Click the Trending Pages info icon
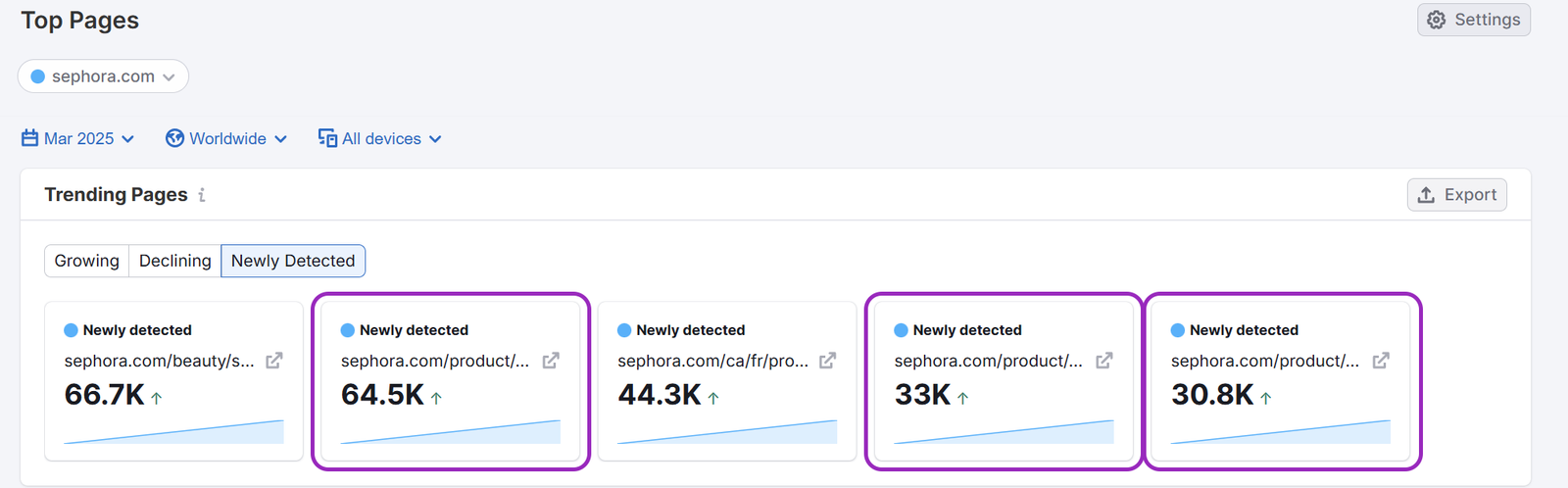Screen dimensions: 1568x488 tap(202, 195)
